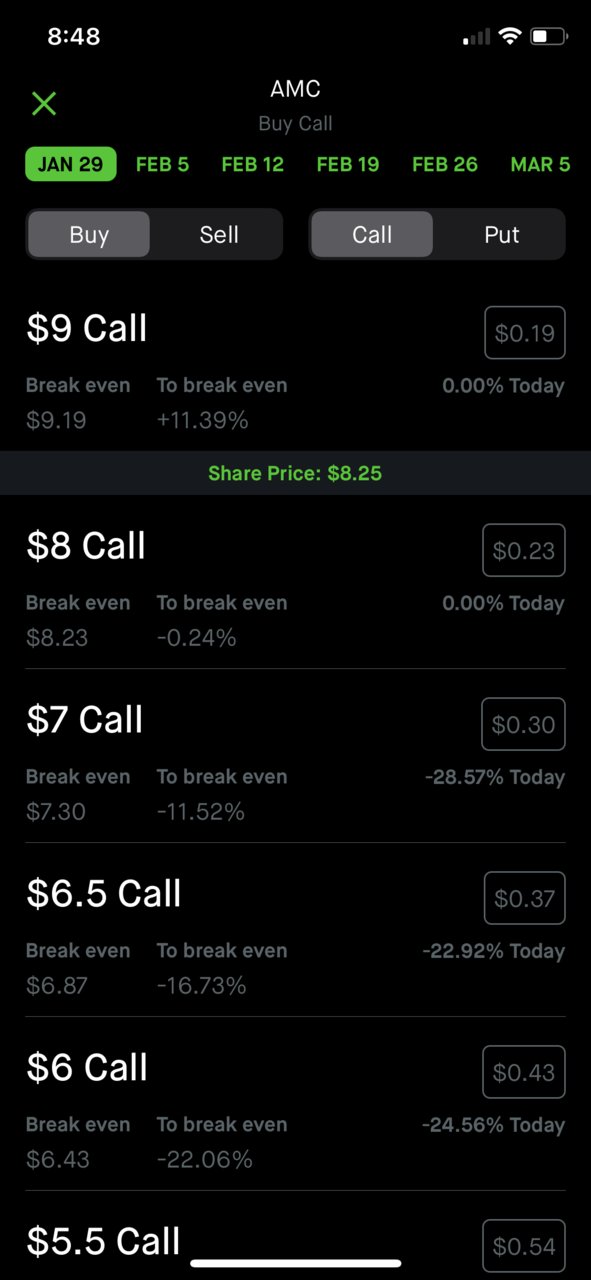Switch to FEB 5 expiration

tap(162, 164)
